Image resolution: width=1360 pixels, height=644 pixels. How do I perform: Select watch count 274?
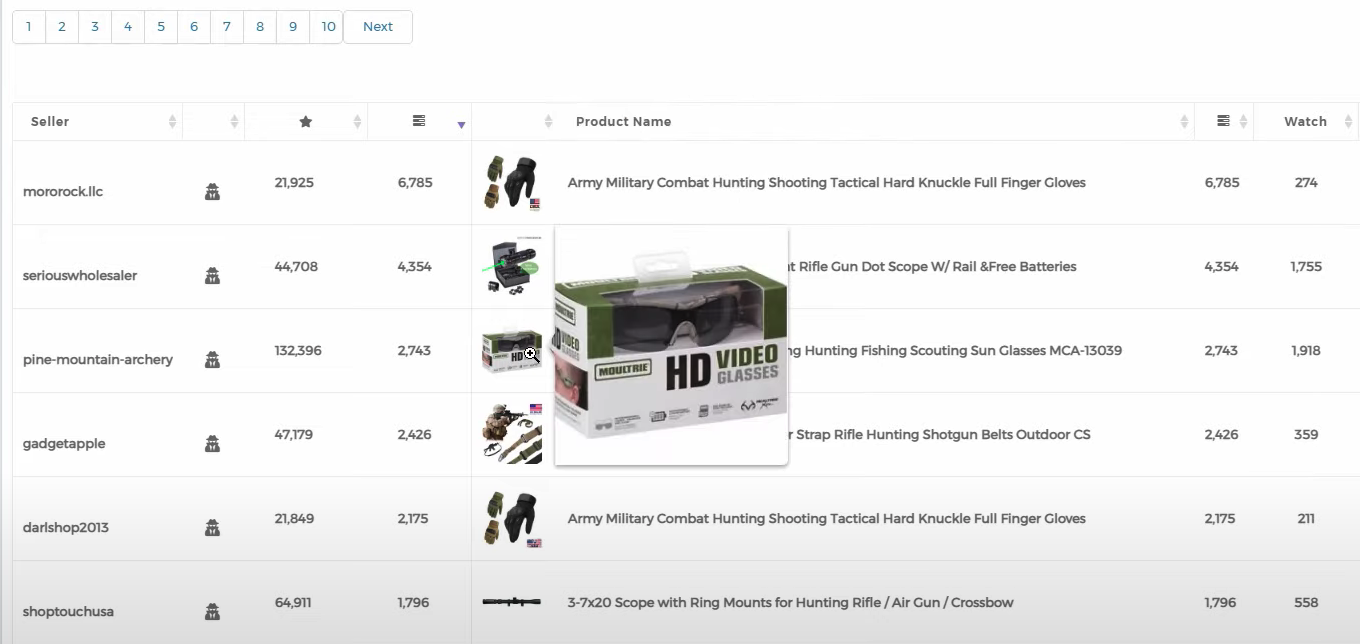pos(1306,183)
